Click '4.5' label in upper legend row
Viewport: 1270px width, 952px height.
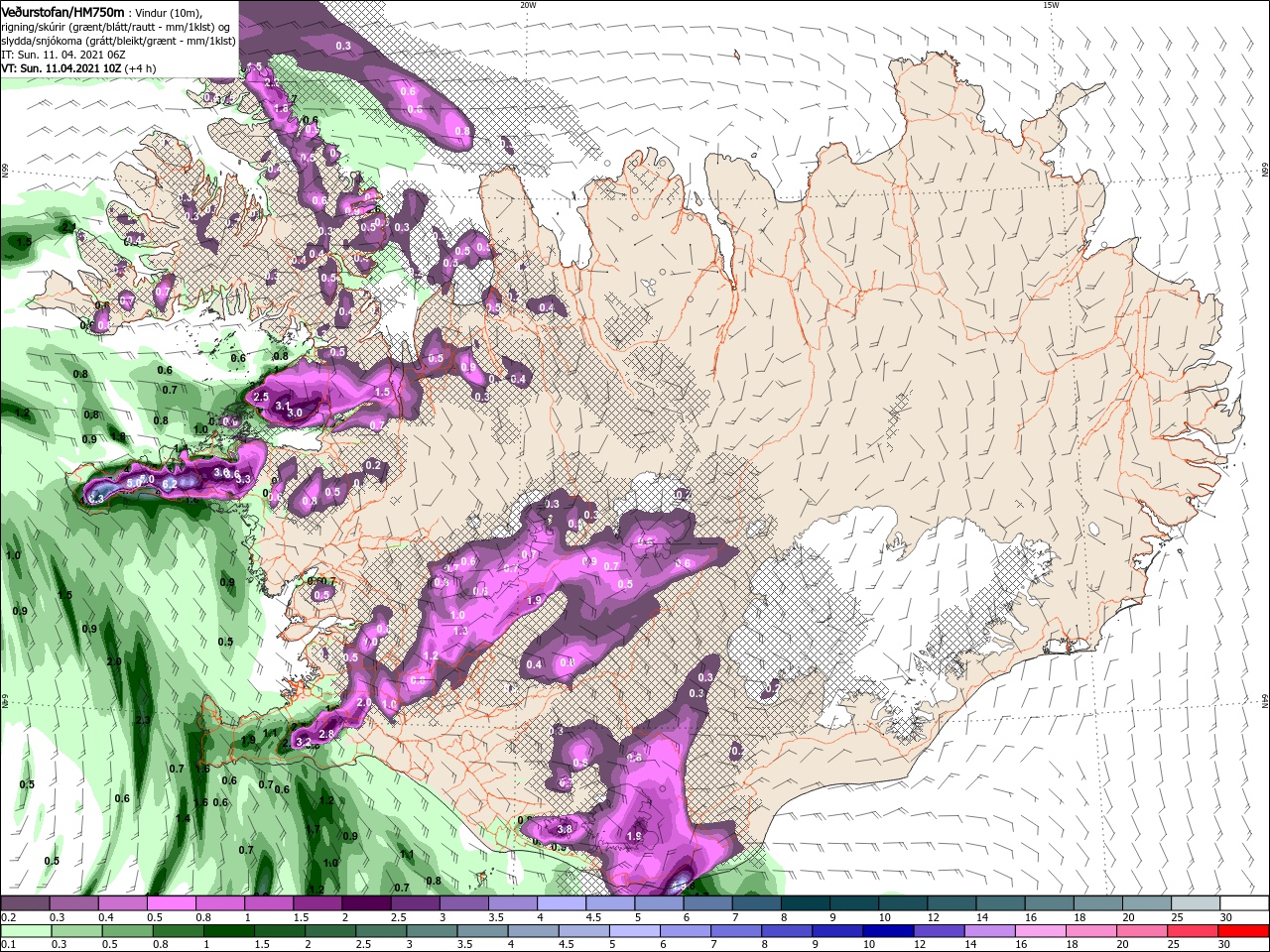click(x=593, y=917)
